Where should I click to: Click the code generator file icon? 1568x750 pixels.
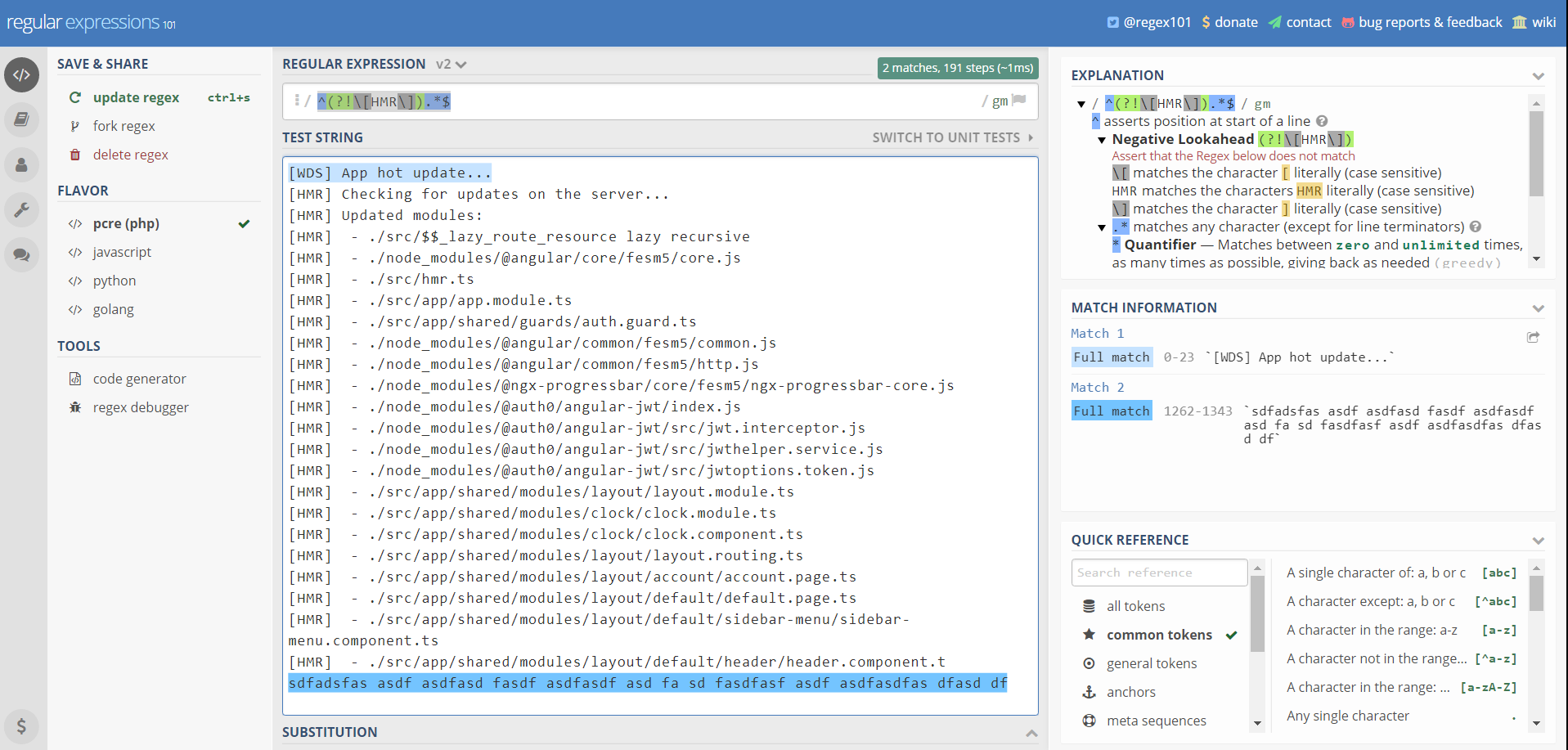pos(75,379)
